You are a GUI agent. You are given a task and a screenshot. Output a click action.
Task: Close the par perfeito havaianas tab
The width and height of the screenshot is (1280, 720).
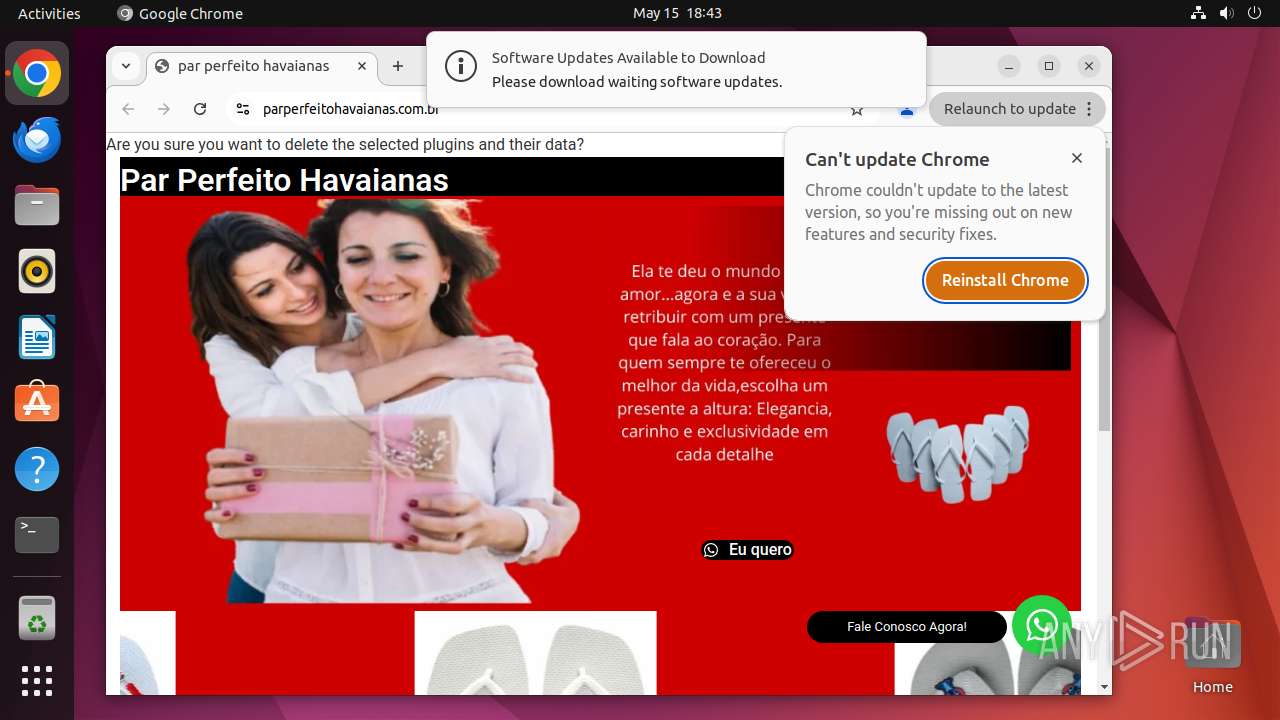[x=362, y=66]
